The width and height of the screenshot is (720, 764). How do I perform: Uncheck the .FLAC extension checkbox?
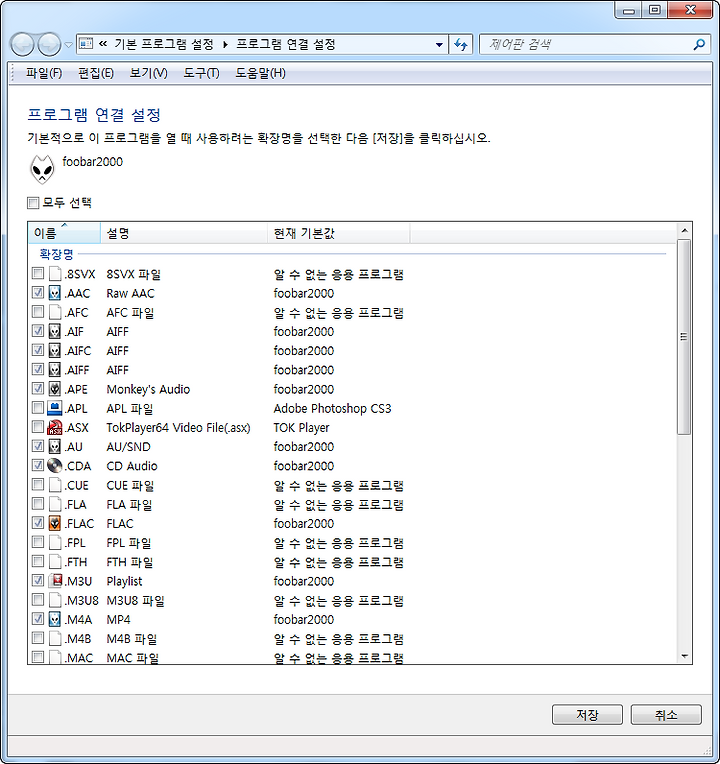pos(38,522)
